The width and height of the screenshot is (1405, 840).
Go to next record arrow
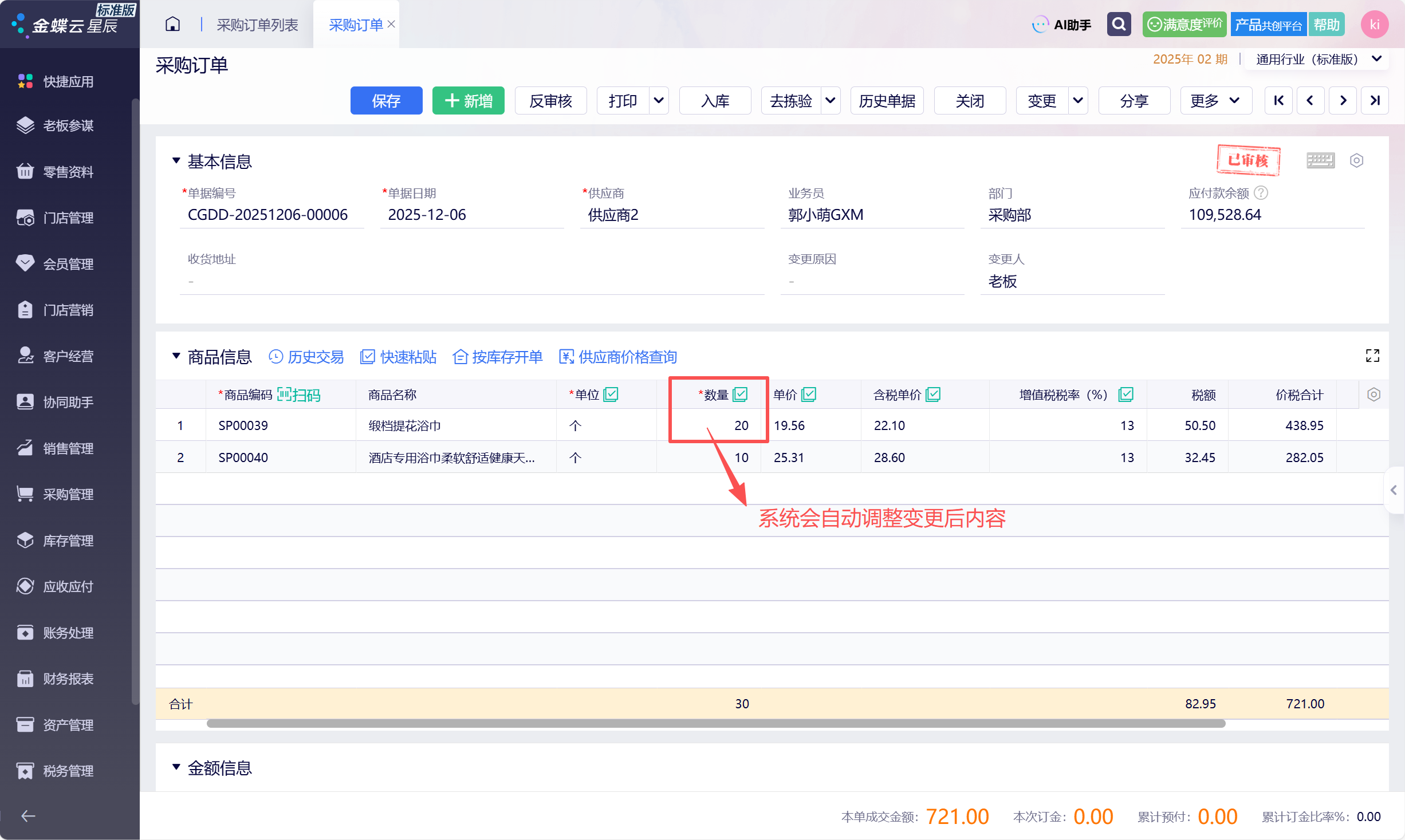click(x=1343, y=101)
